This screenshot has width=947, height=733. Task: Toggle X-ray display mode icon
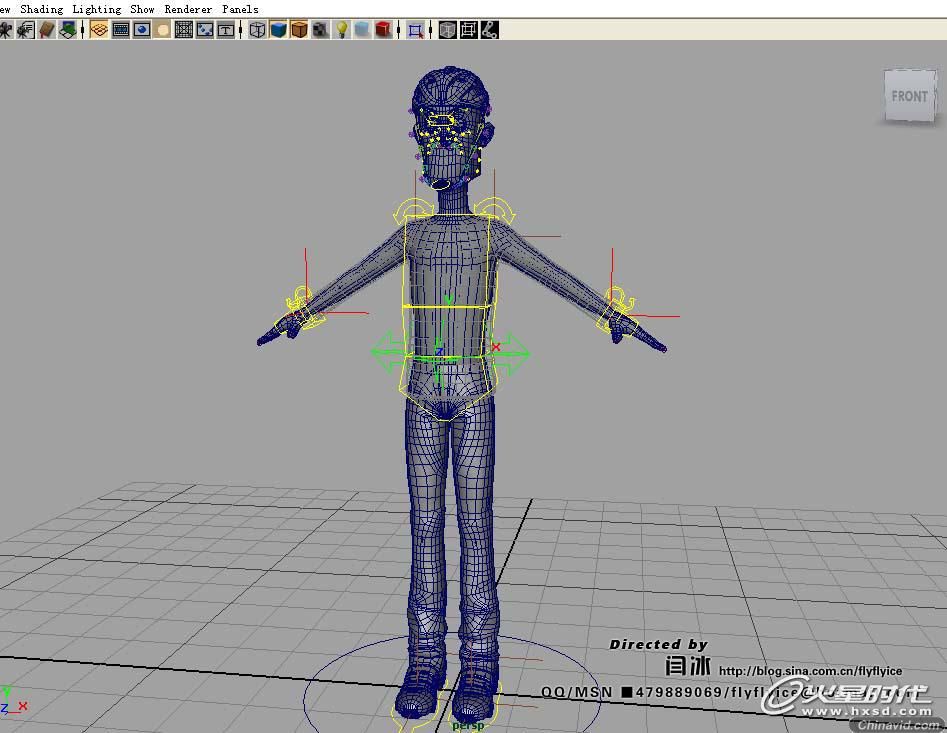coord(448,30)
